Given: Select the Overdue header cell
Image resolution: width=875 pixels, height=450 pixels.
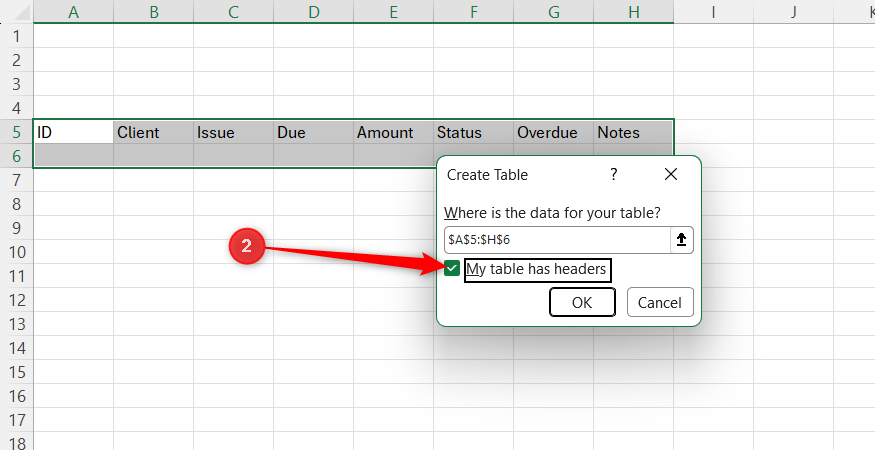Looking at the screenshot, I should click(554, 132).
